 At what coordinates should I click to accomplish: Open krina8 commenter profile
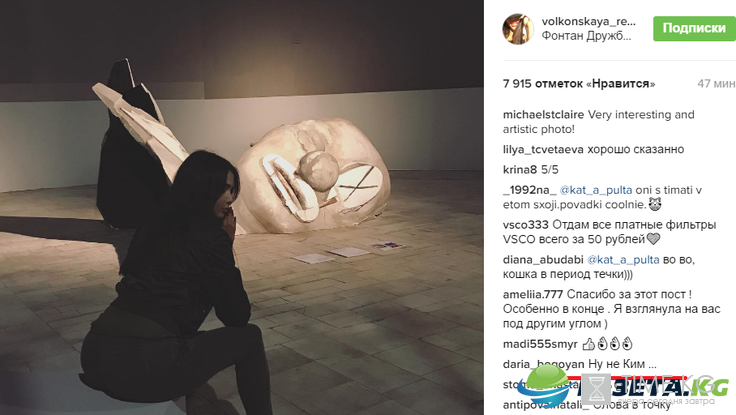coord(520,170)
